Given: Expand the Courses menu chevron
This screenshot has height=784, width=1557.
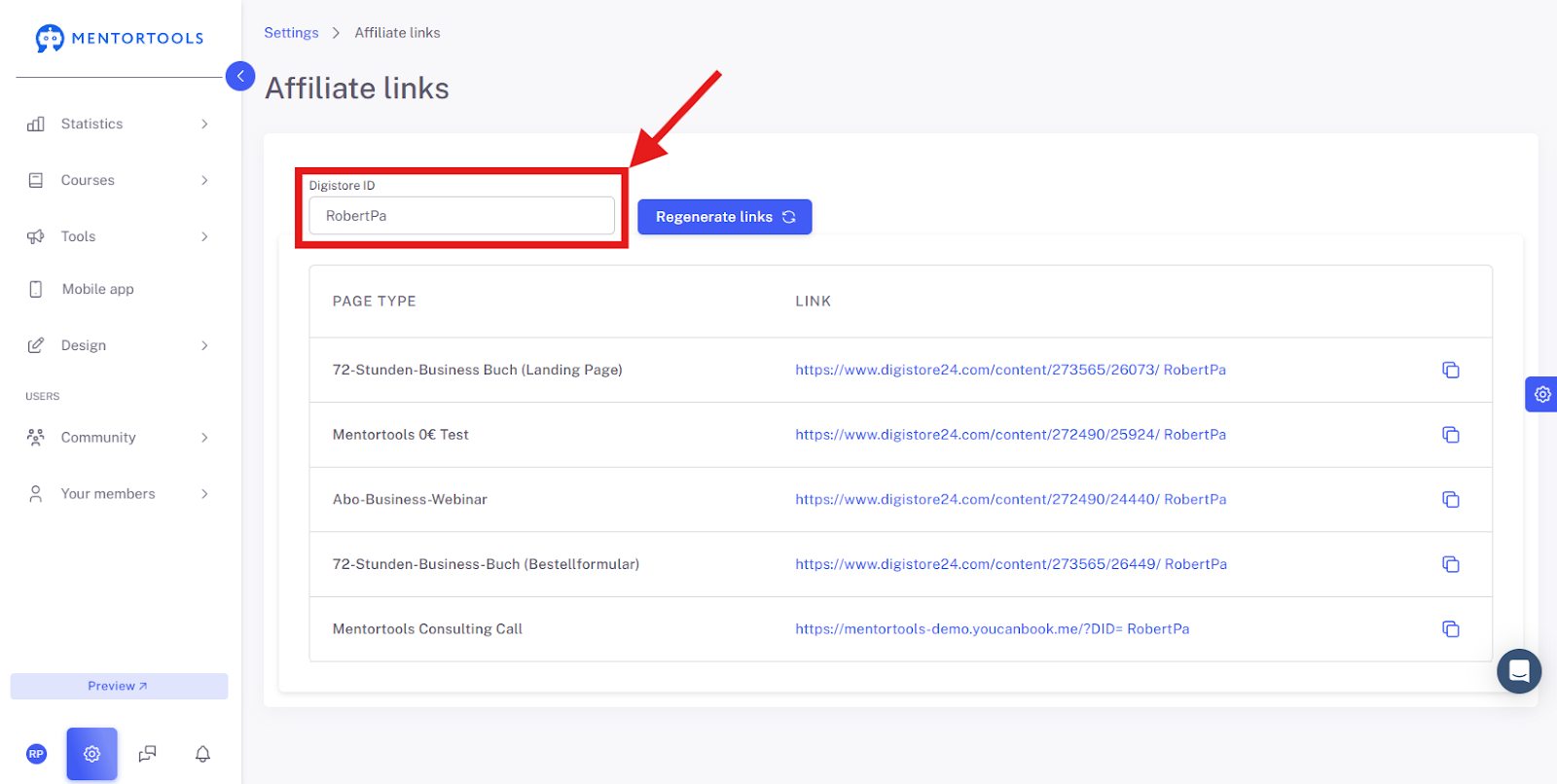Looking at the screenshot, I should coord(204,180).
